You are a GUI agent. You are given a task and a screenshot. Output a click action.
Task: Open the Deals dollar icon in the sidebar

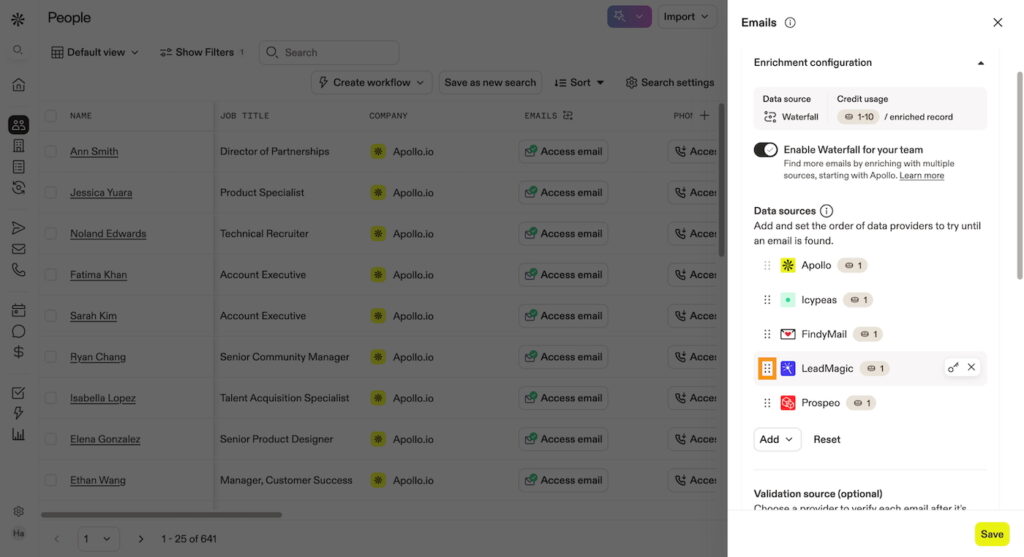pos(18,352)
